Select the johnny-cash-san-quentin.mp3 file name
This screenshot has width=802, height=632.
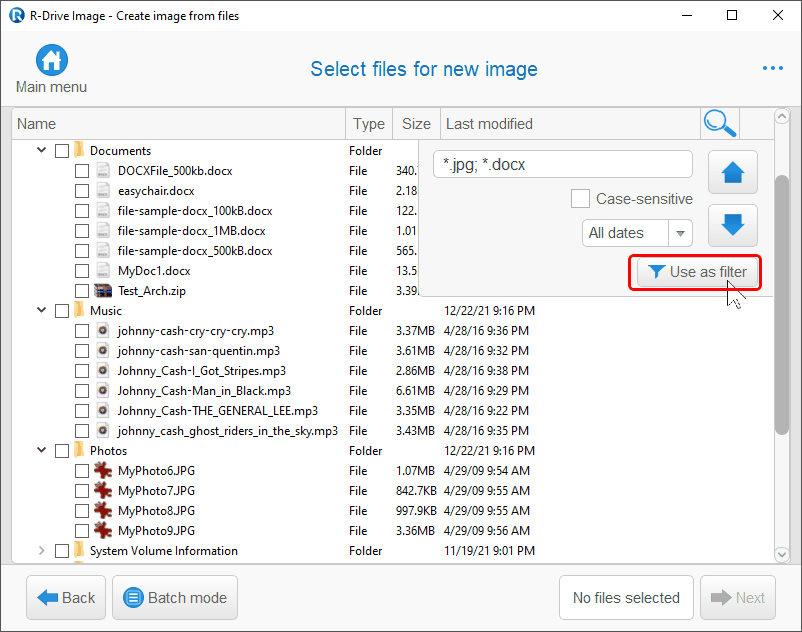pos(199,351)
